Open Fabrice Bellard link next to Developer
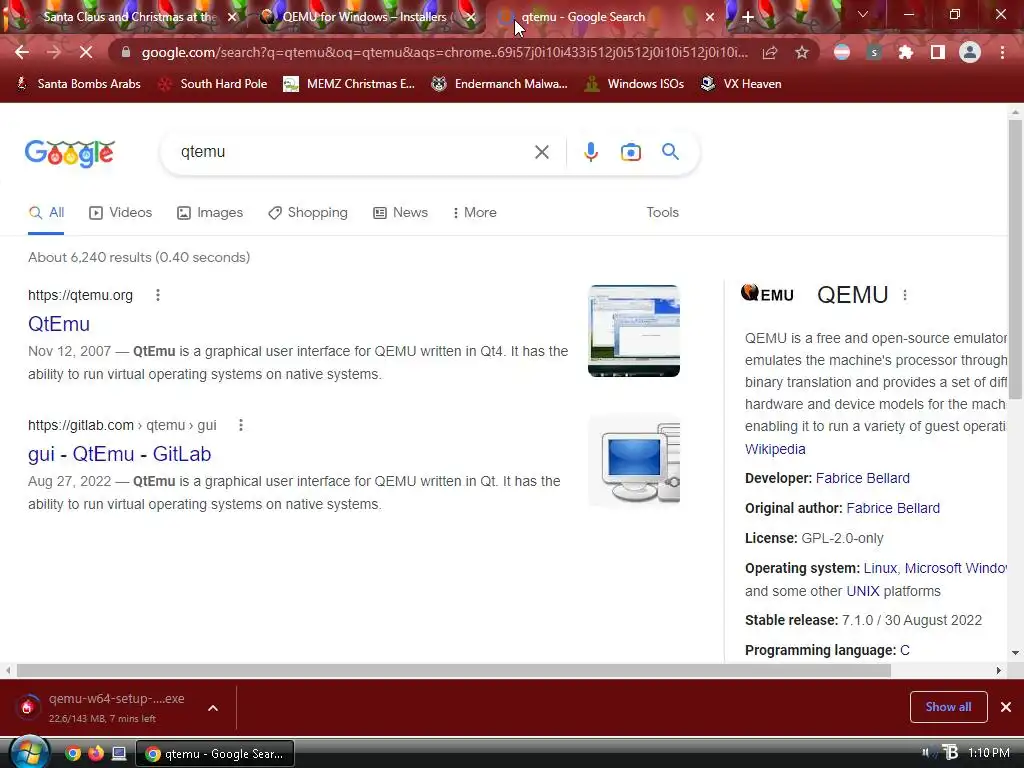 click(x=863, y=478)
